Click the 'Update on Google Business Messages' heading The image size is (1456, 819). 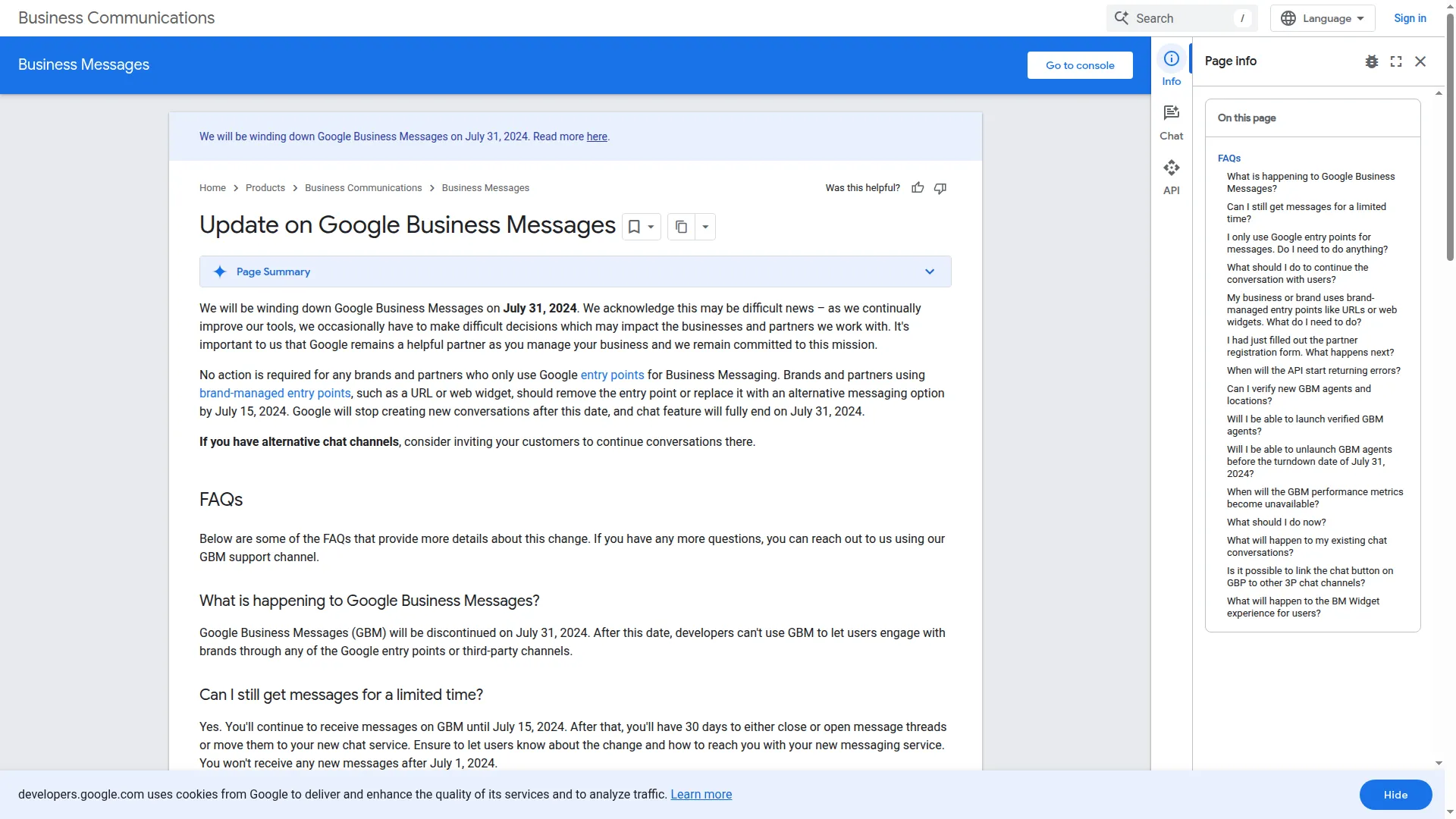407,225
